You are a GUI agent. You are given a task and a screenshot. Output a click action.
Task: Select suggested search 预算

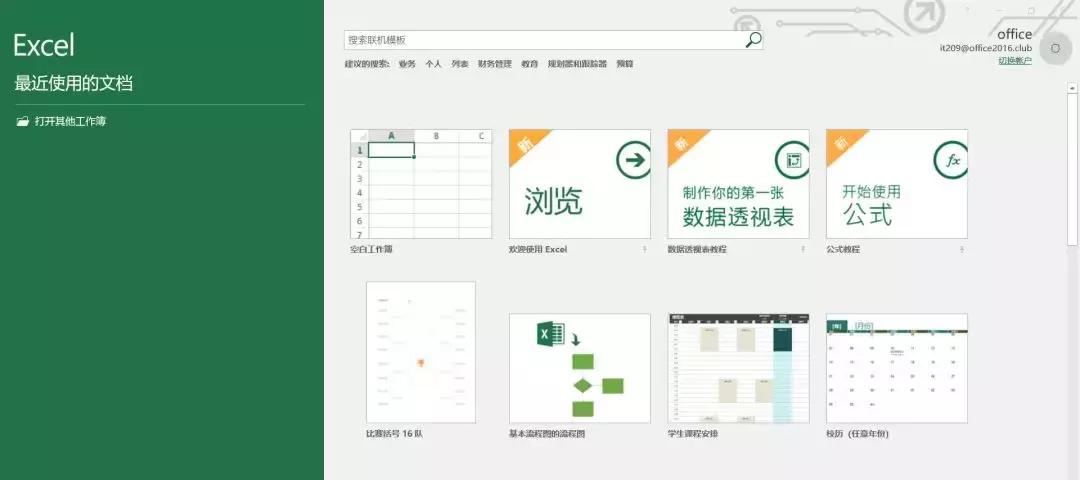[625, 64]
